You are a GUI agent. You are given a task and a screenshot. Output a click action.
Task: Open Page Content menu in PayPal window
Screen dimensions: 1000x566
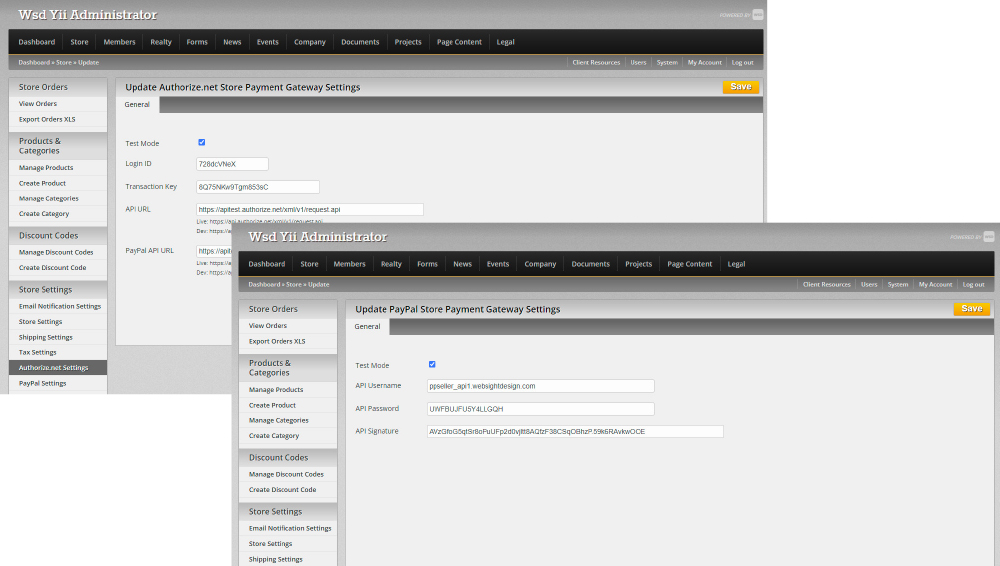[689, 264]
